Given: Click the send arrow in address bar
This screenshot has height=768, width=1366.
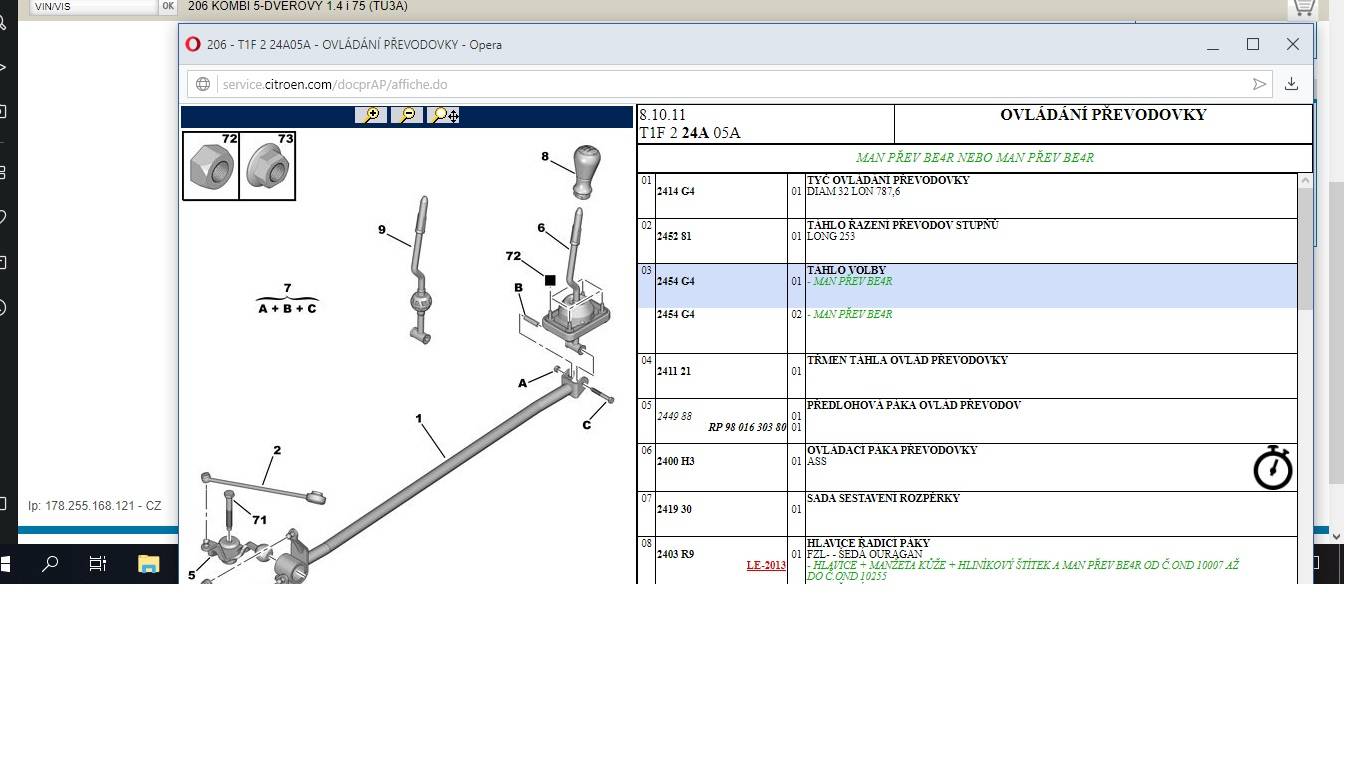Looking at the screenshot, I should pyautogui.click(x=1259, y=84).
